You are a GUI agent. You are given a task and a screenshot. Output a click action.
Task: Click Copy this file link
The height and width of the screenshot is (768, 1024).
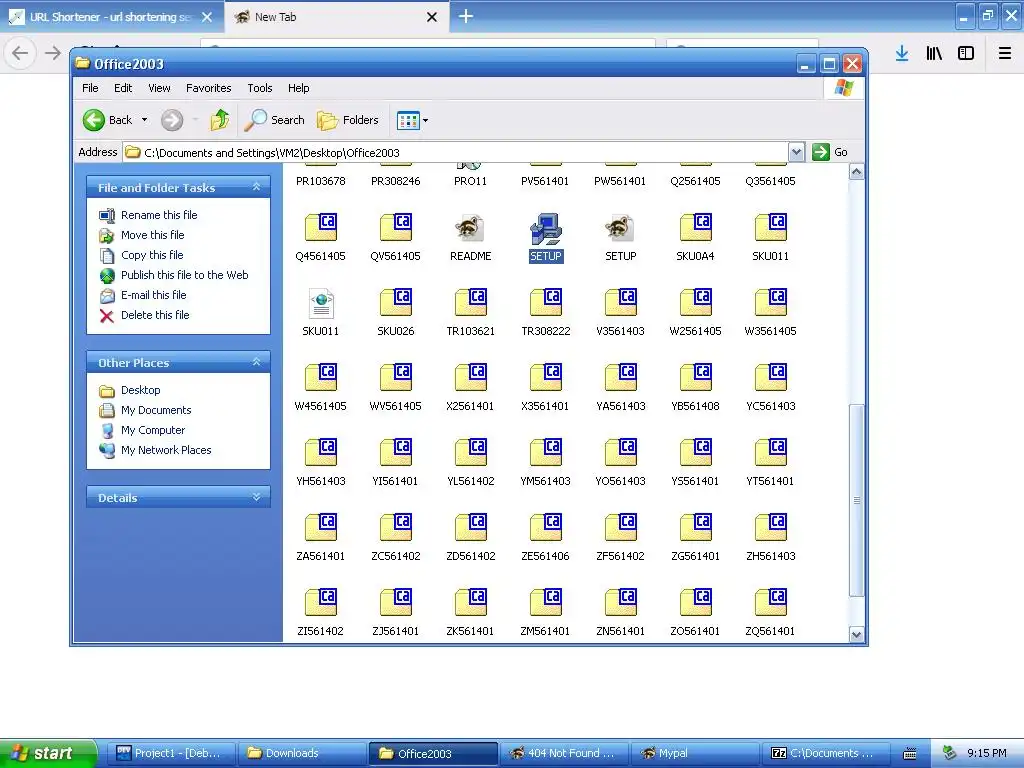click(152, 255)
